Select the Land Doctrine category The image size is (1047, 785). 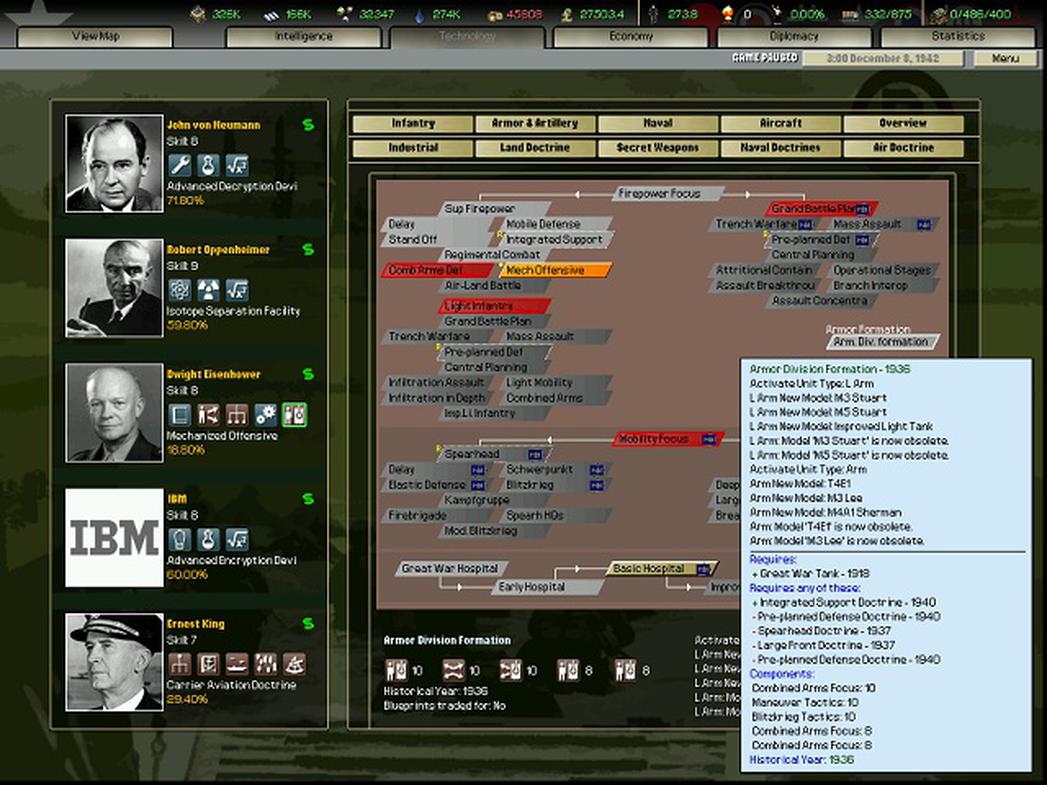[535, 148]
